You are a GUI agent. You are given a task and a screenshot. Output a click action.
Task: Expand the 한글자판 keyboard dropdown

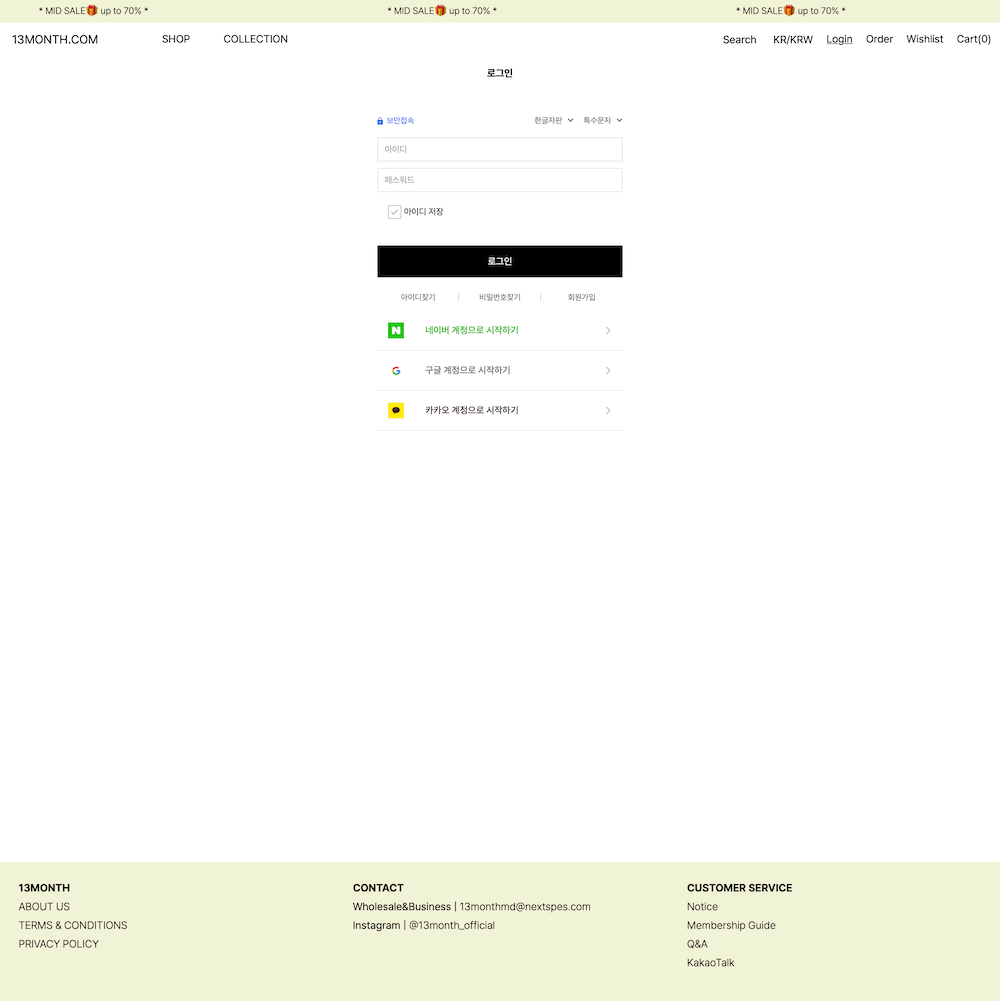(554, 120)
